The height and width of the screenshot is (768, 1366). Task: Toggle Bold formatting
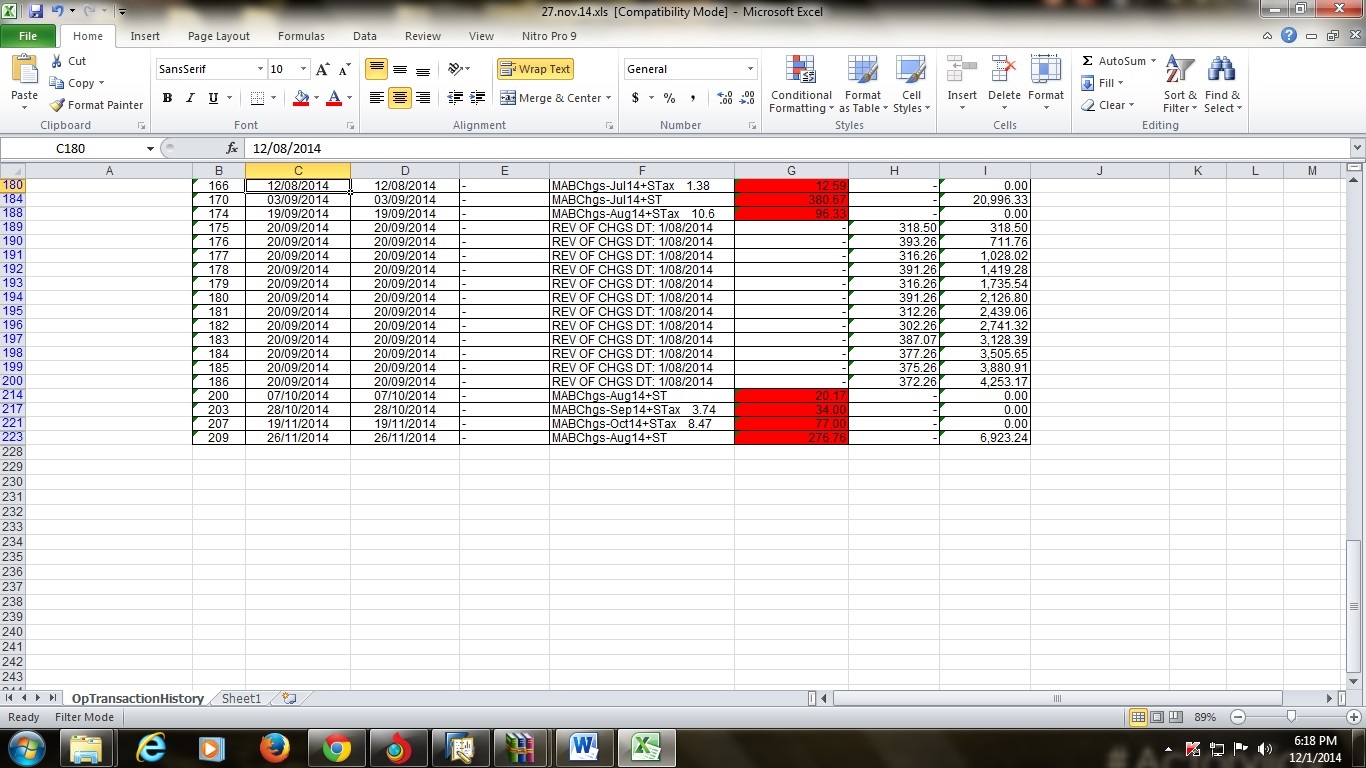[167, 98]
